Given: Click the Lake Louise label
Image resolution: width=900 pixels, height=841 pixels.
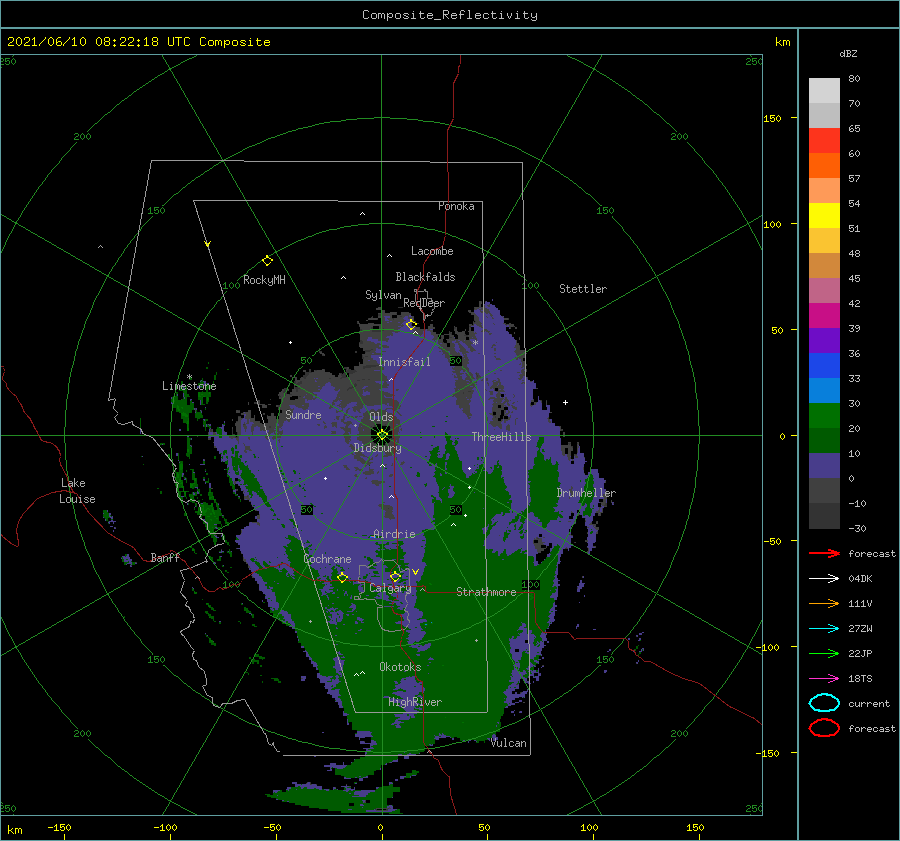Looking at the screenshot, I should [x=77, y=491].
